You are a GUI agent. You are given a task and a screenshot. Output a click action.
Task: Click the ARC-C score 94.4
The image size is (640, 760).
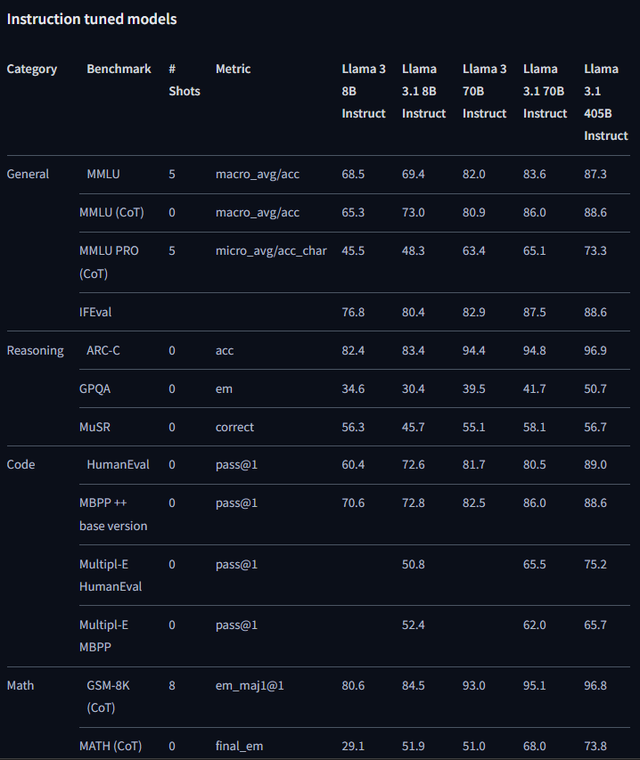(x=474, y=350)
